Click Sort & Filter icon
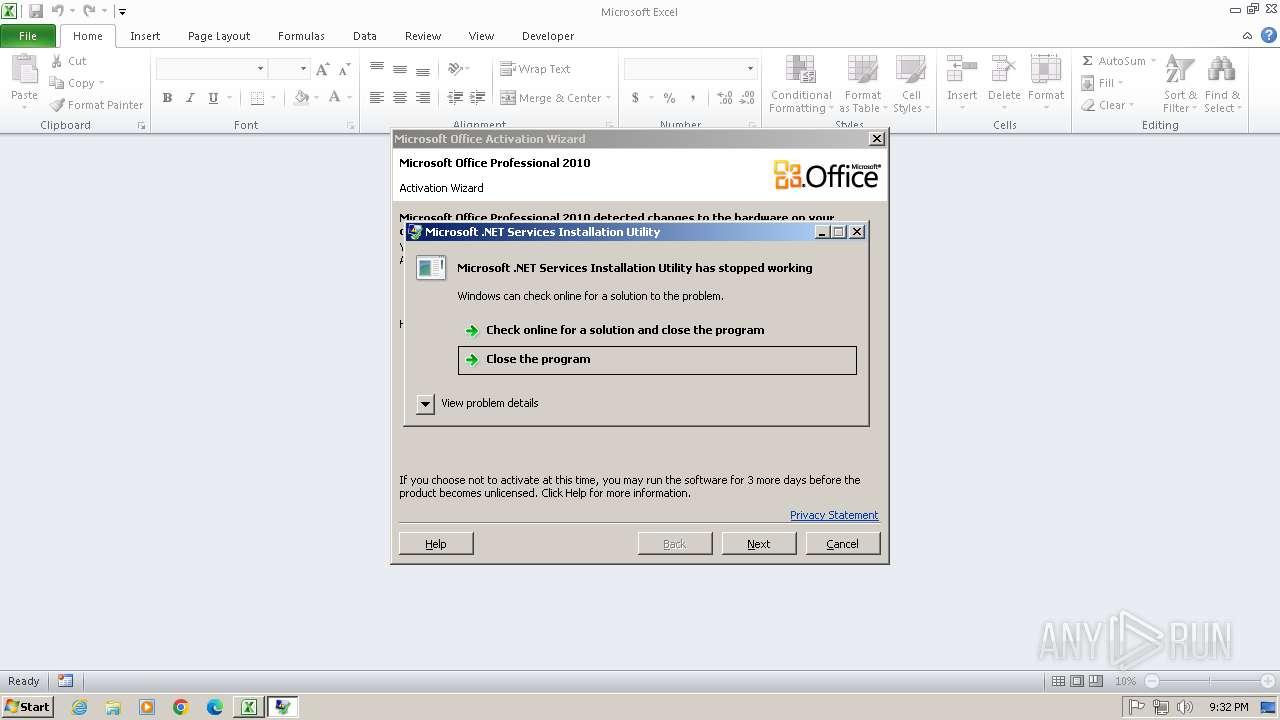Screen dimensions: 1280x720 [1180, 70]
